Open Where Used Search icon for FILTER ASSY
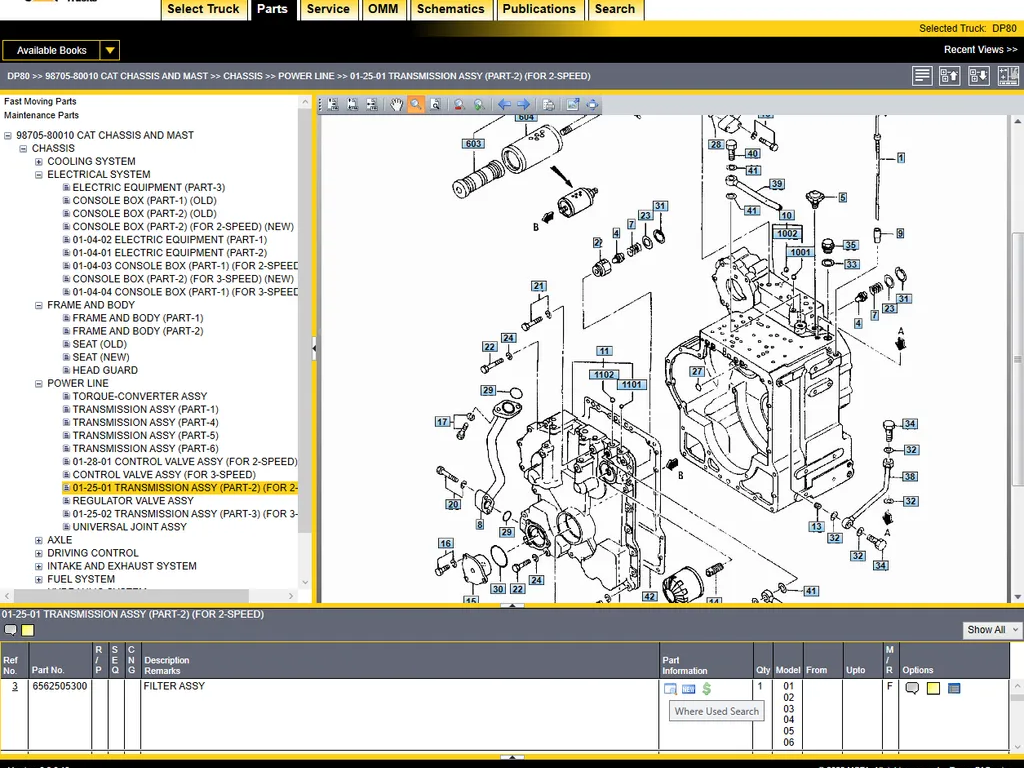The image size is (1024, 768). [670, 689]
